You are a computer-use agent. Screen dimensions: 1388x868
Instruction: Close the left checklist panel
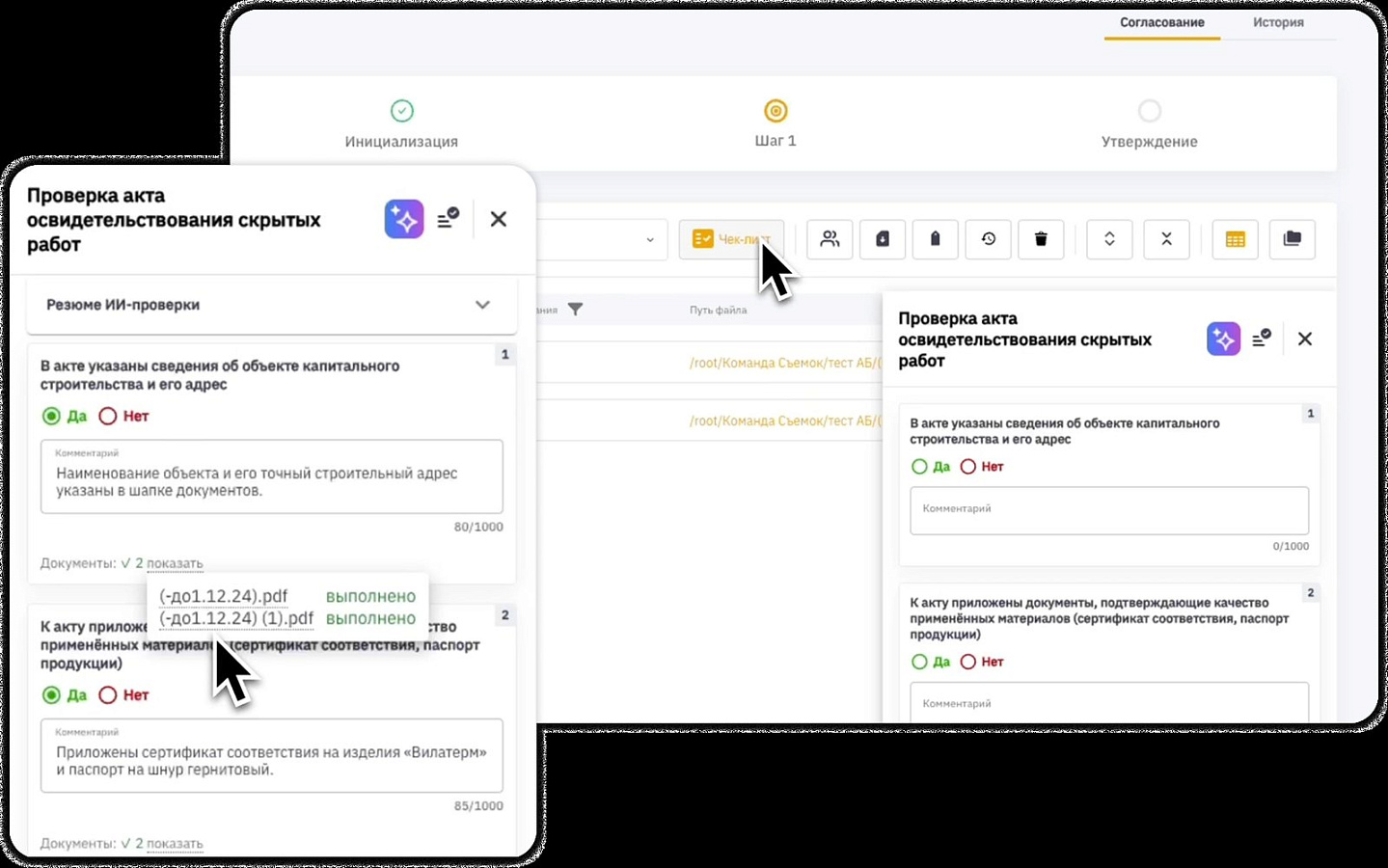click(499, 219)
